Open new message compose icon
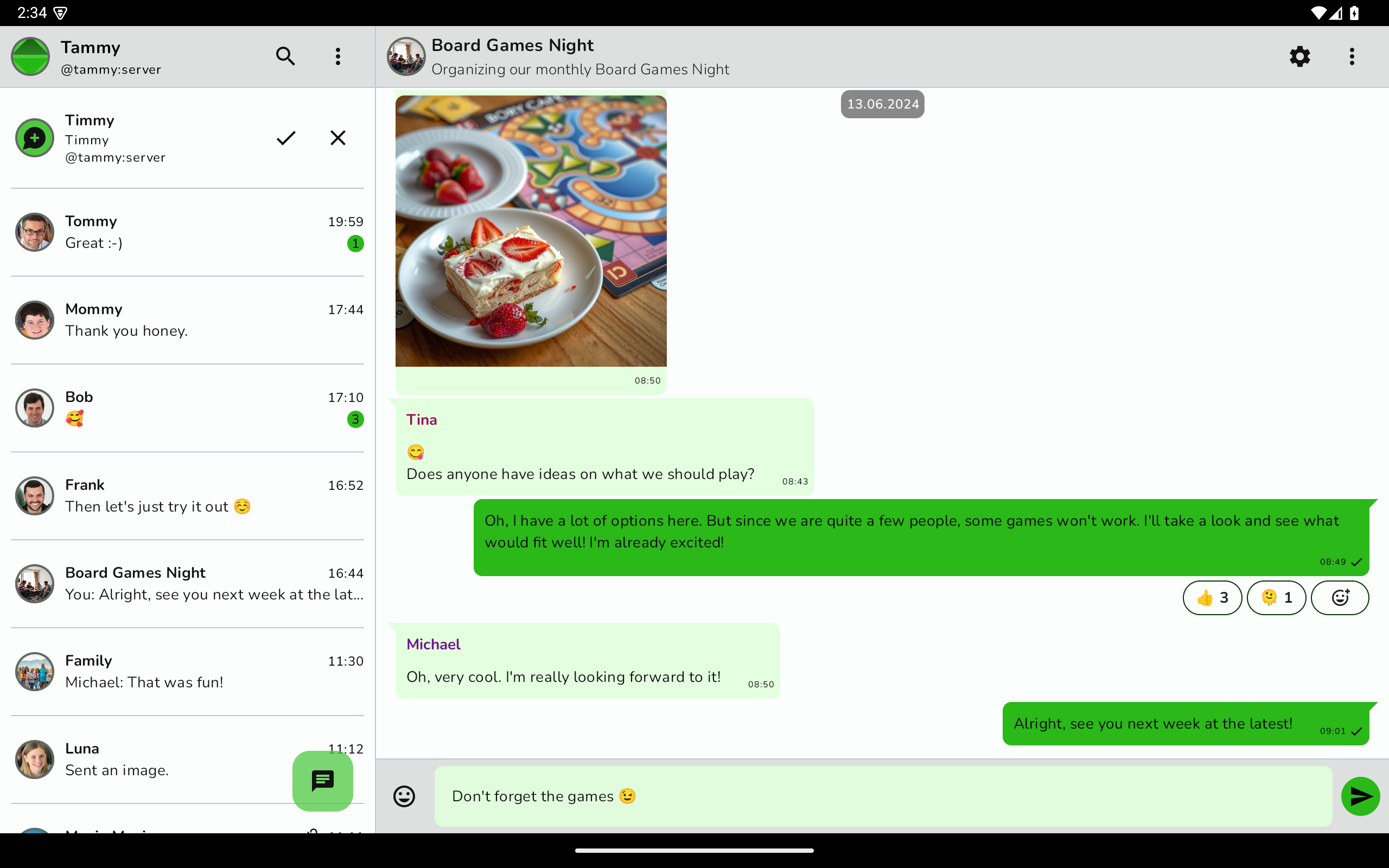 tap(322, 781)
